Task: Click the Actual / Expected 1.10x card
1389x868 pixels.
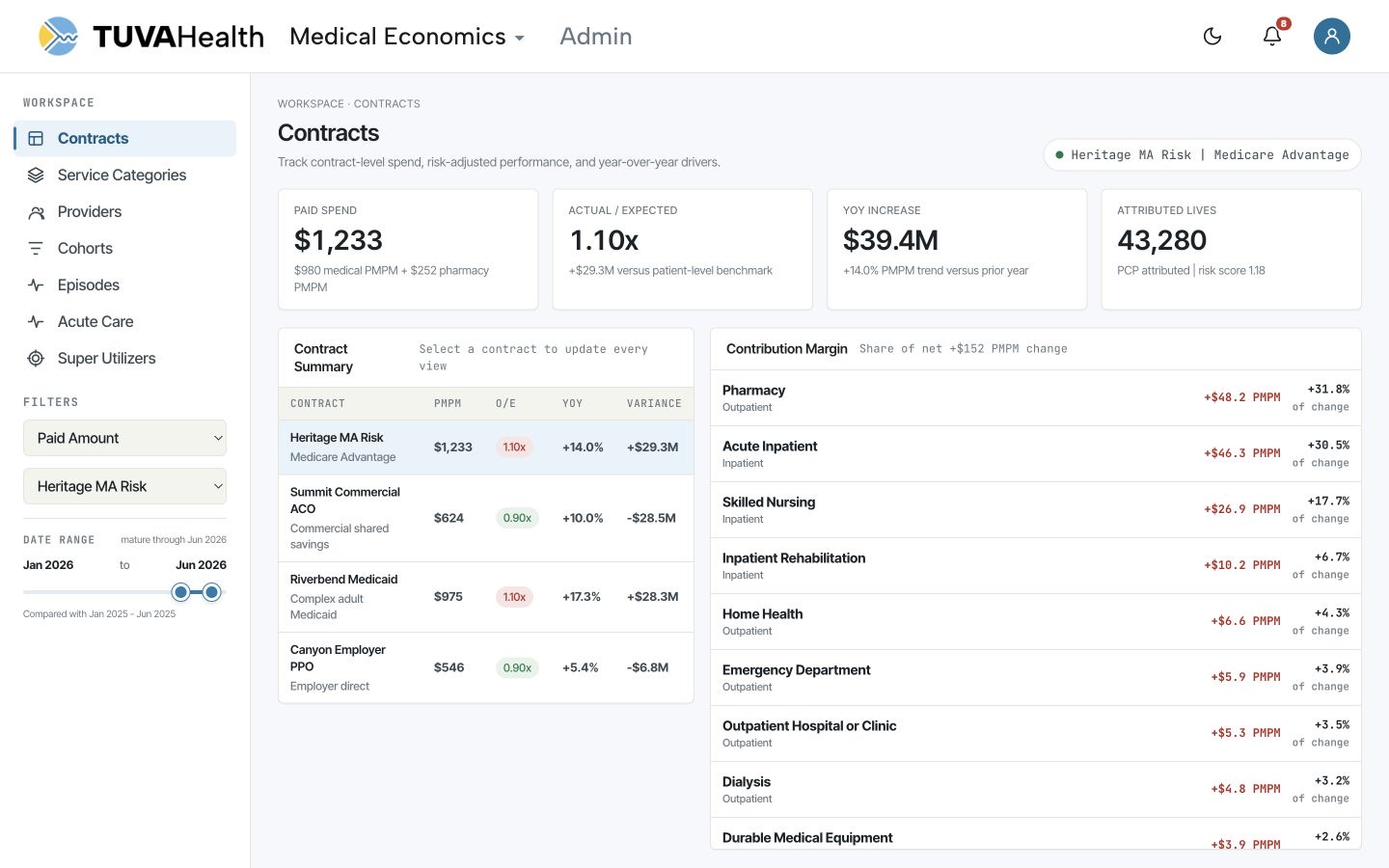Action: coord(683,249)
